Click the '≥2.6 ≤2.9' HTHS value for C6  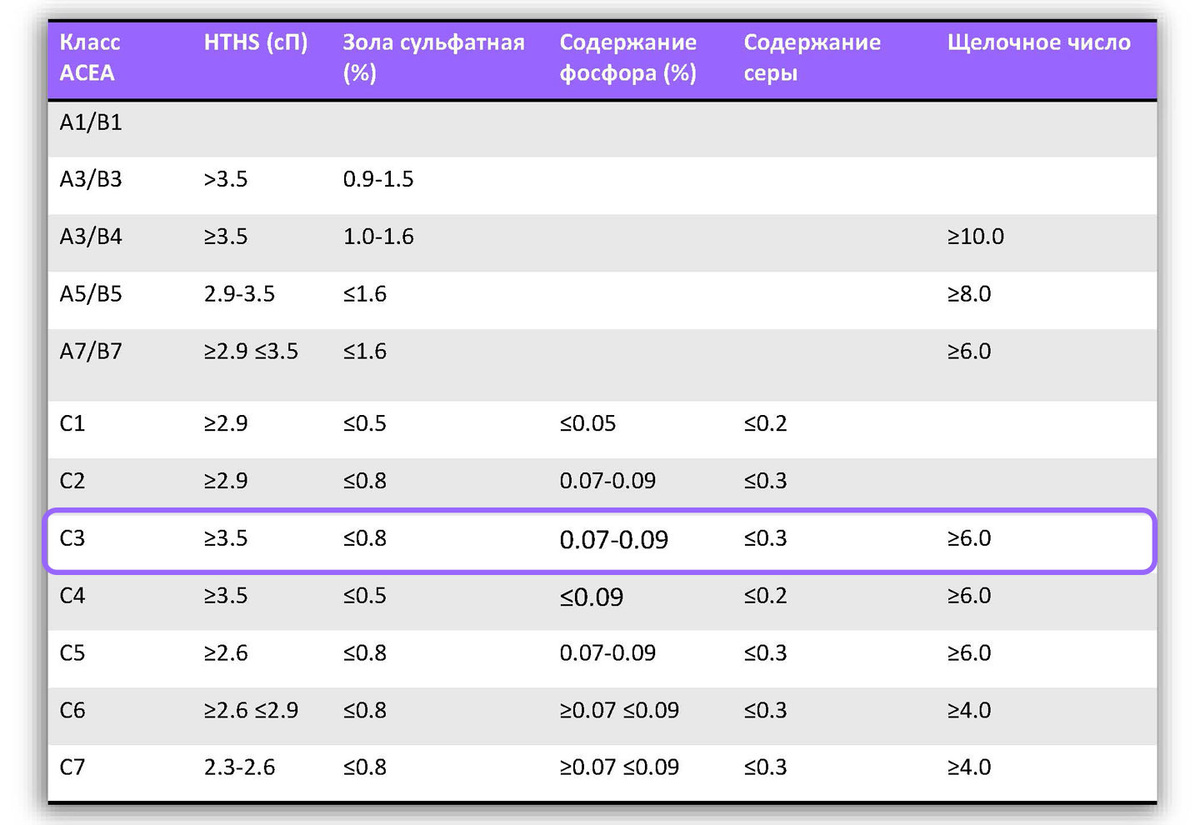tap(250, 710)
